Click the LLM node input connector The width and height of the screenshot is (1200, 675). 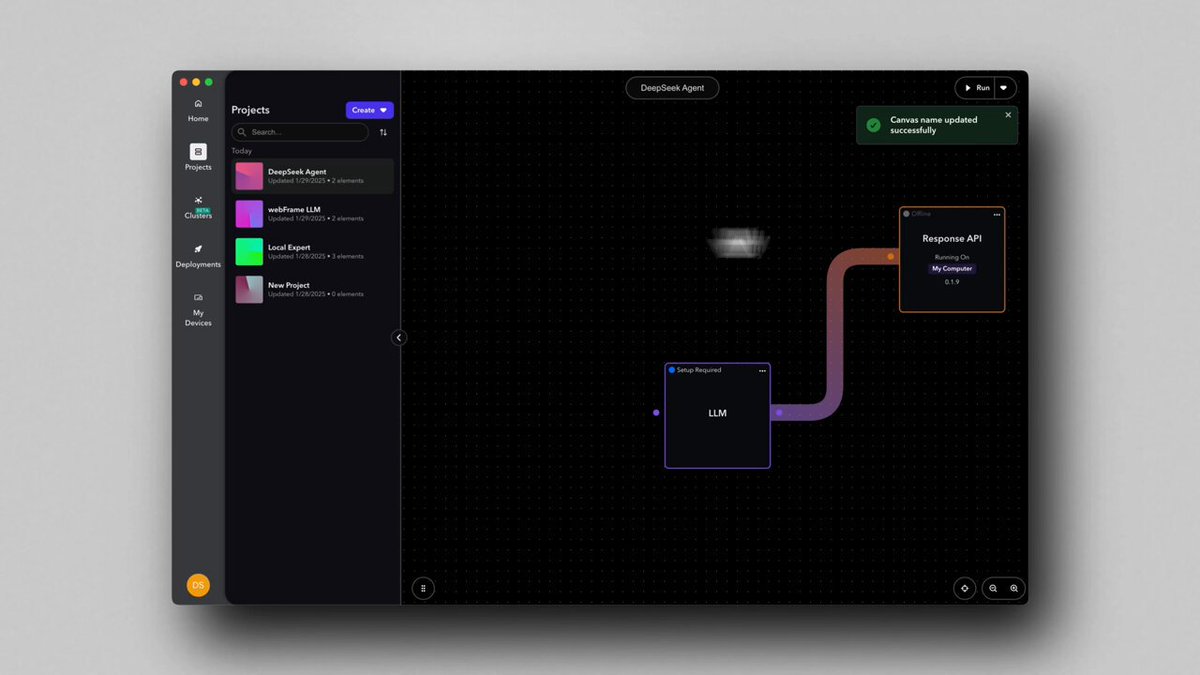(x=656, y=412)
